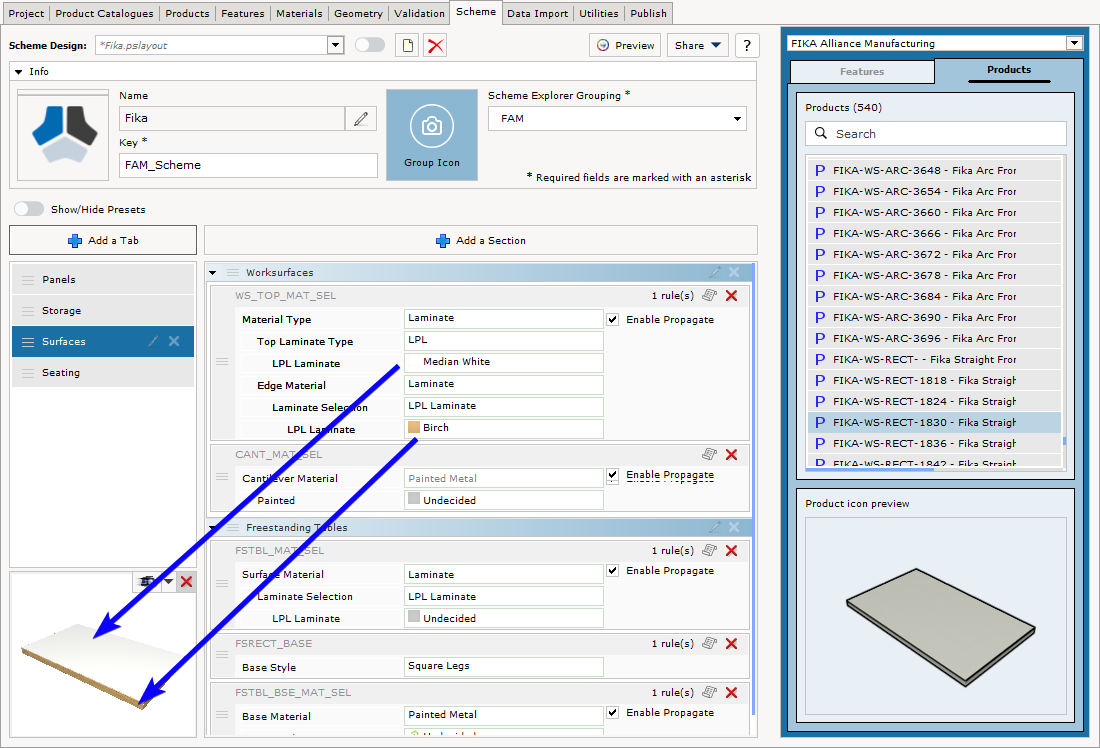
Task: Click the products Search field
Action: 936,133
